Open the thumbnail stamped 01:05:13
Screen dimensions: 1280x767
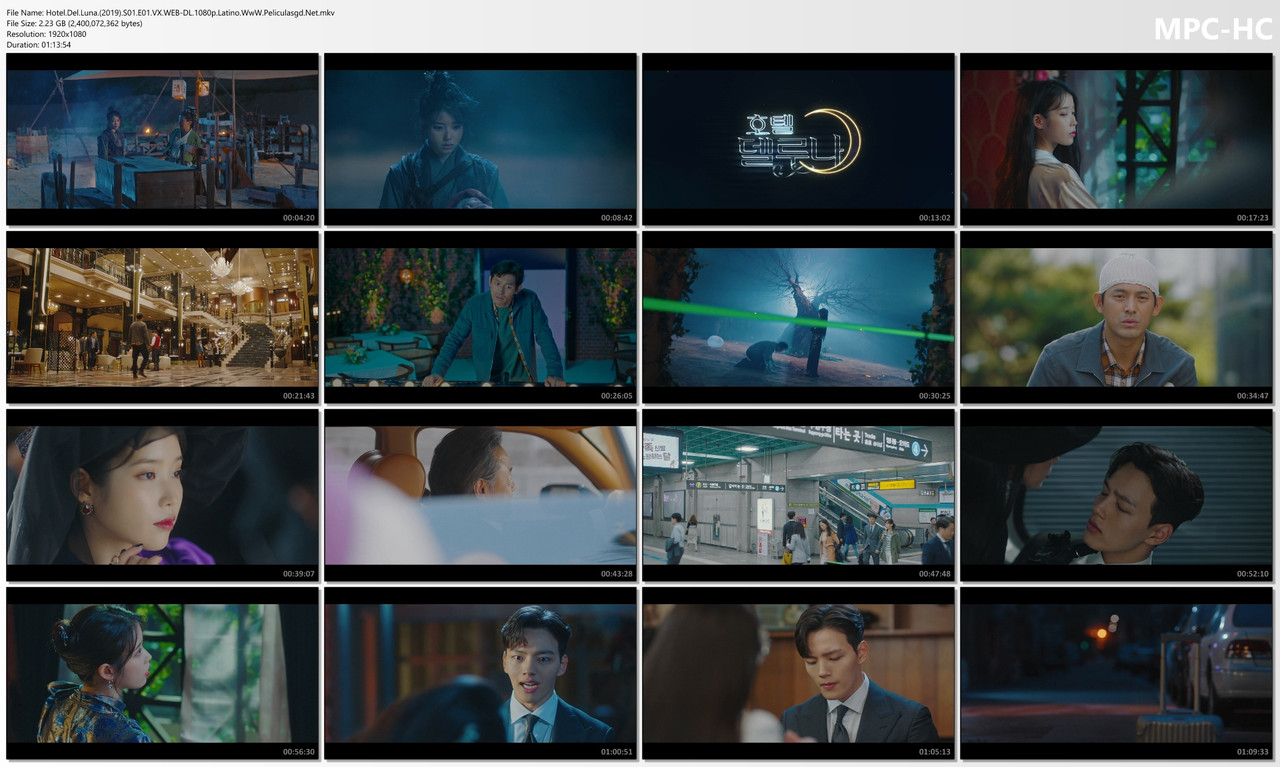pyautogui.click(x=798, y=673)
